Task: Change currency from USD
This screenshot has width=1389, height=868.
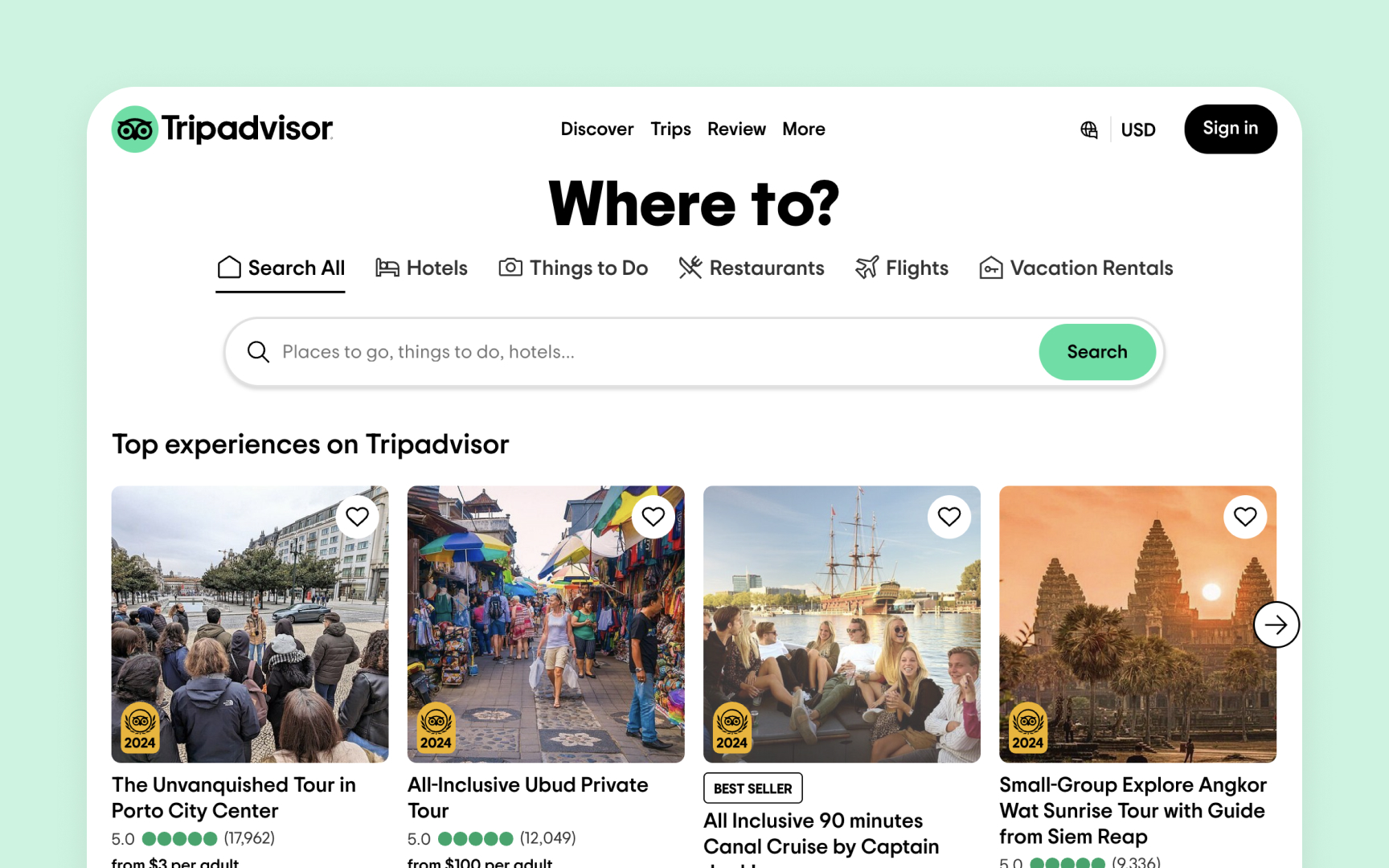Action: coord(1138,129)
